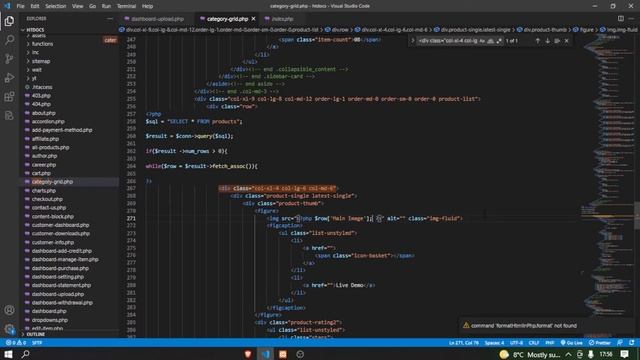This screenshot has height=360, width=640.
Task: Expand the sitemap folder
Action: [x=41, y=61]
